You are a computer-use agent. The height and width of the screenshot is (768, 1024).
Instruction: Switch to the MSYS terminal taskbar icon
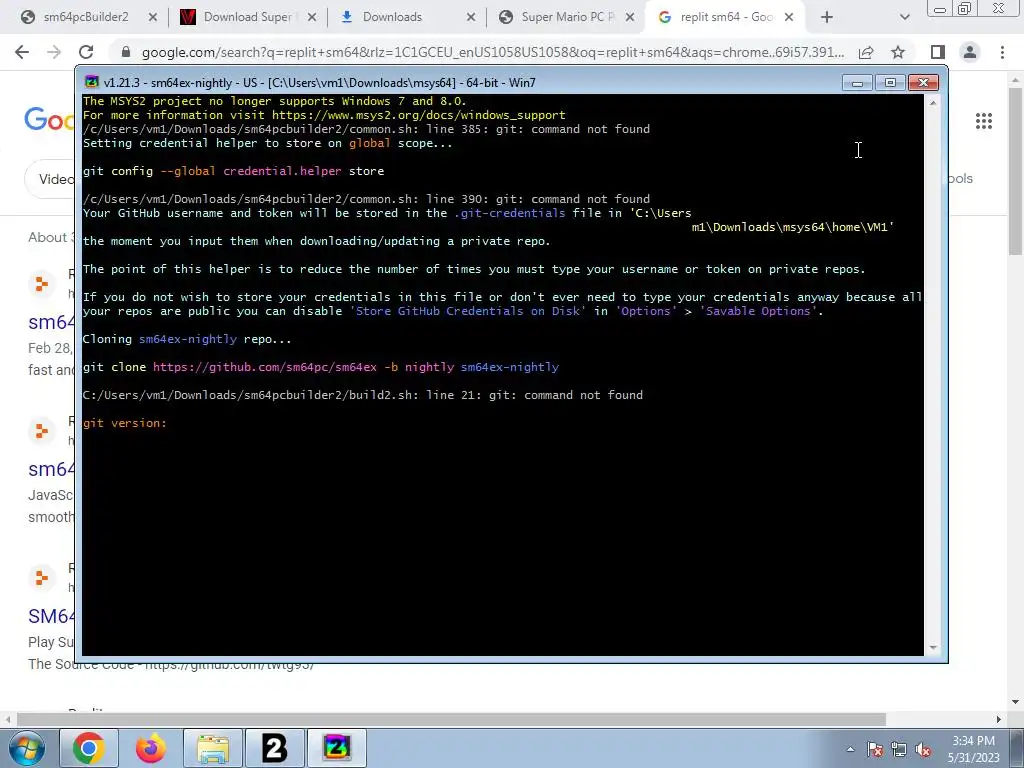(x=337, y=748)
